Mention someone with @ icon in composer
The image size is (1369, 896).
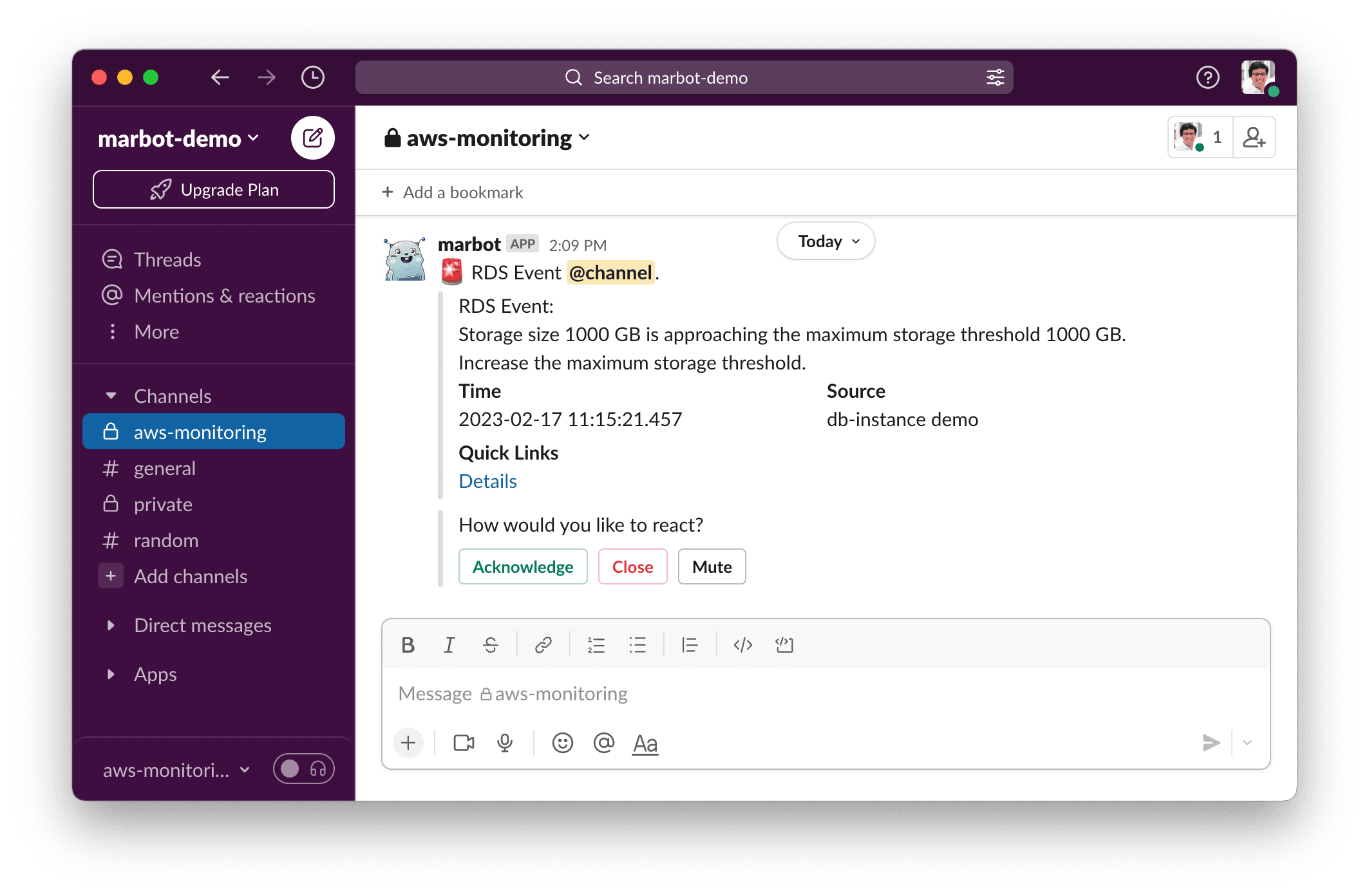[604, 743]
